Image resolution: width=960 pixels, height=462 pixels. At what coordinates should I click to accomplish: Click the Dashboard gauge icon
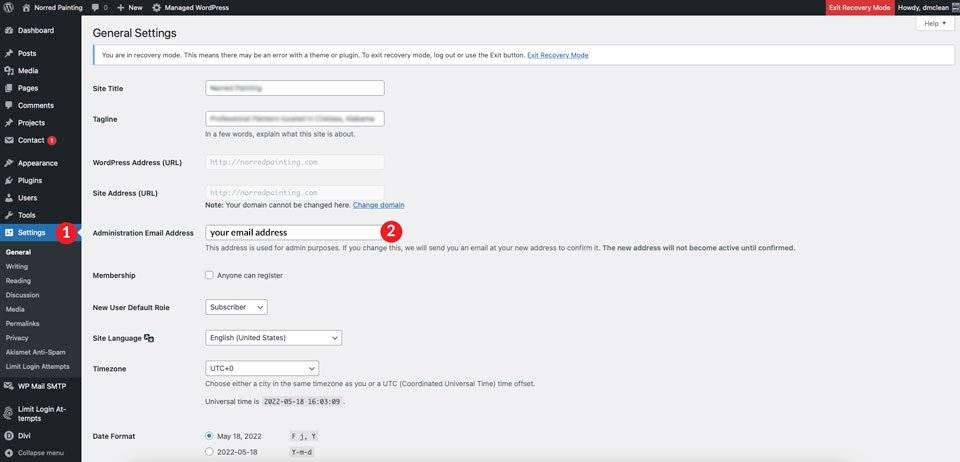[9, 30]
